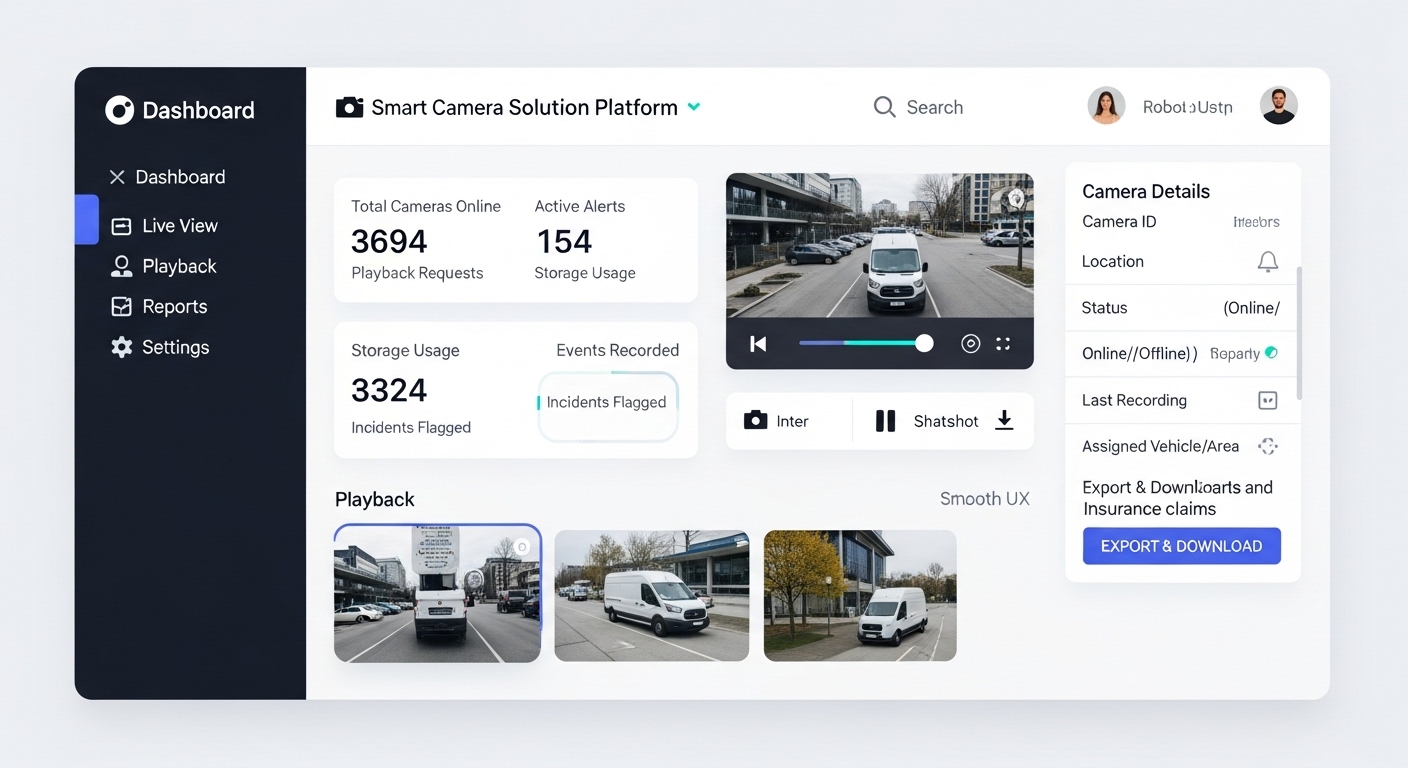Toggle the Incidents Flagged pill
This screenshot has height=768, width=1408.
pyautogui.click(x=607, y=403)
